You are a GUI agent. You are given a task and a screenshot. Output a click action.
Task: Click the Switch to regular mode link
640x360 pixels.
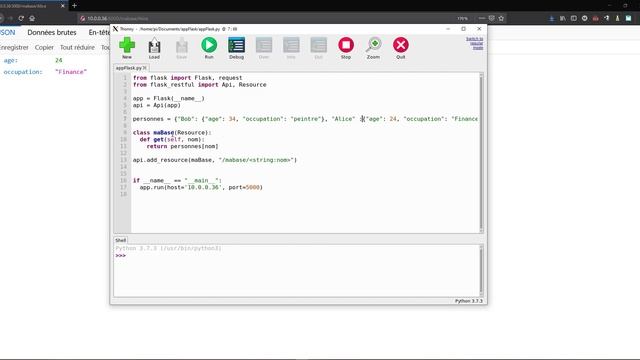(x=475, y=43)
